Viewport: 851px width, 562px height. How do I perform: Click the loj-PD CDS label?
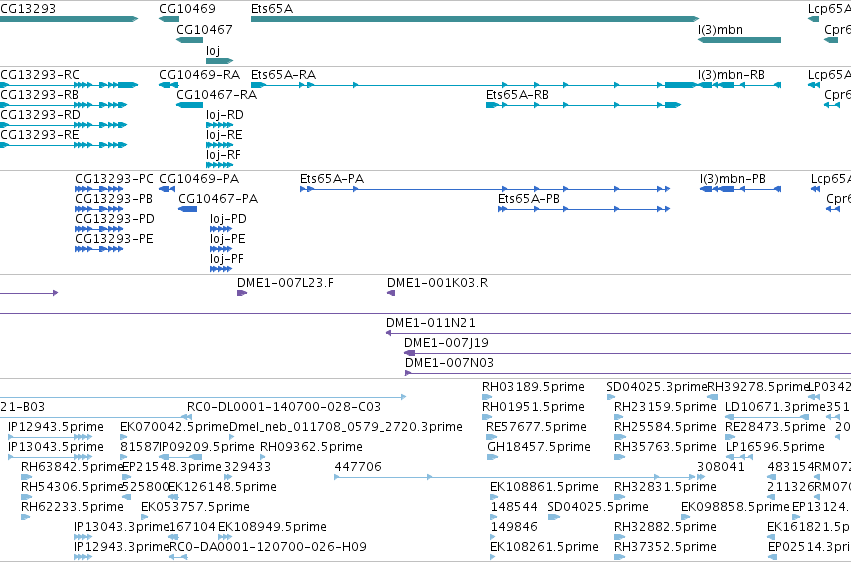click(x=228, y=219)
